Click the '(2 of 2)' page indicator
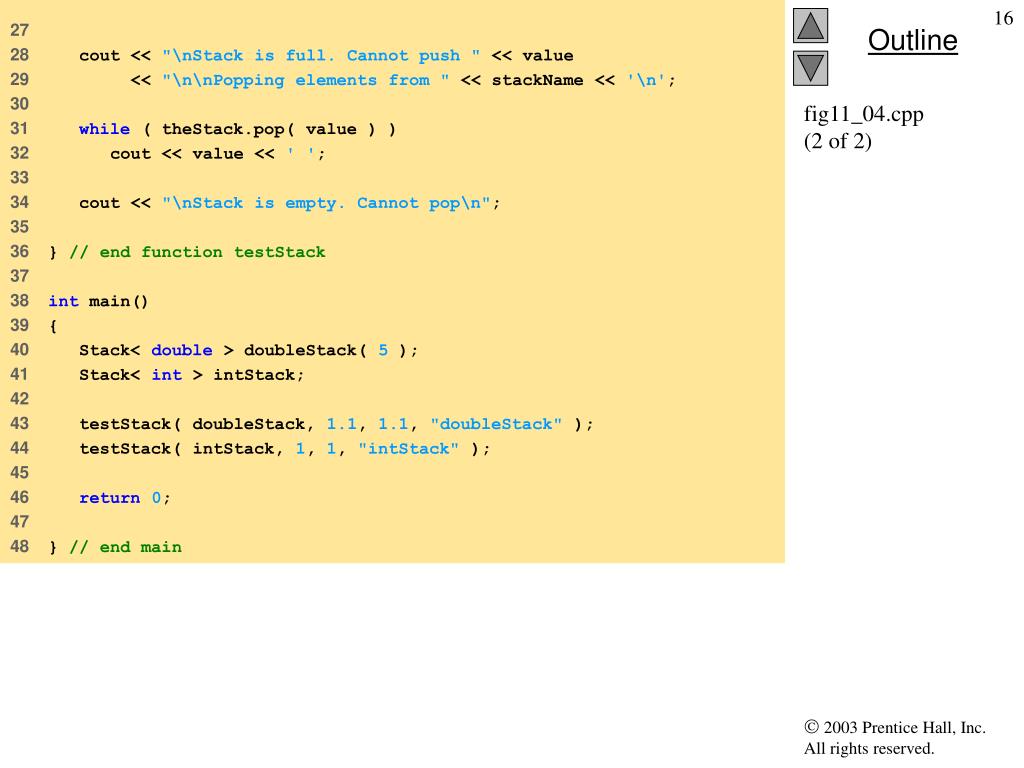Viewport: 1024px width, 768px height. pyautogui.click(x=838, y=141)
